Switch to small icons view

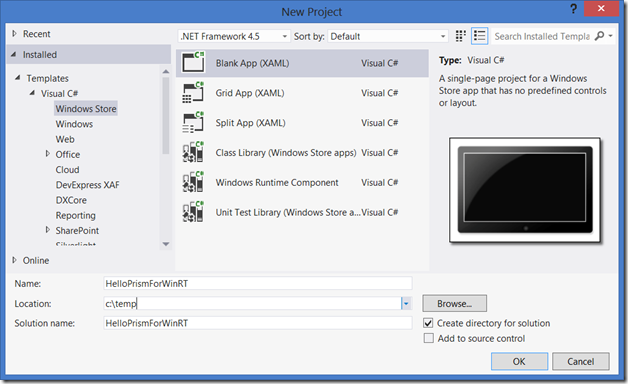pos(461,36)
